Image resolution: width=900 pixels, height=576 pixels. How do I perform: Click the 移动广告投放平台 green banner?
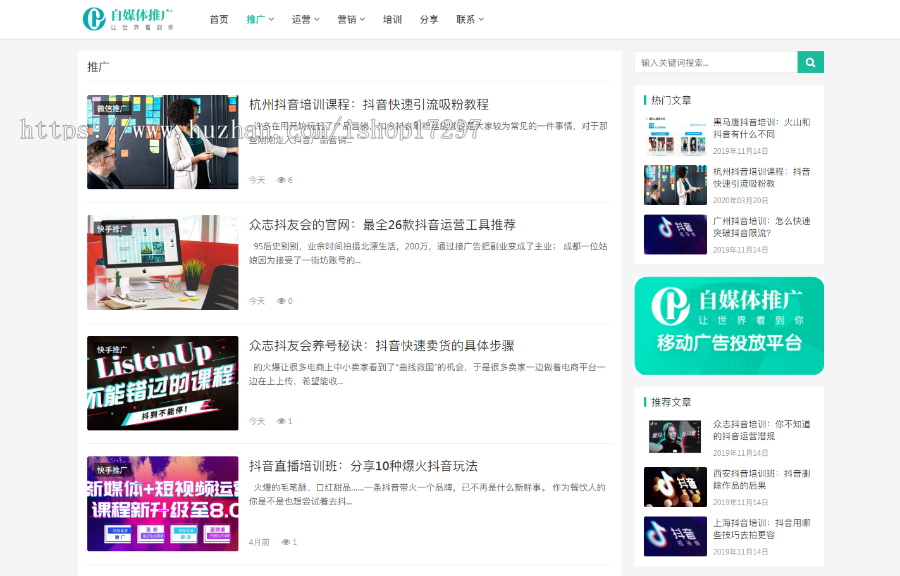pyautogui.click(x=729, y=326)
